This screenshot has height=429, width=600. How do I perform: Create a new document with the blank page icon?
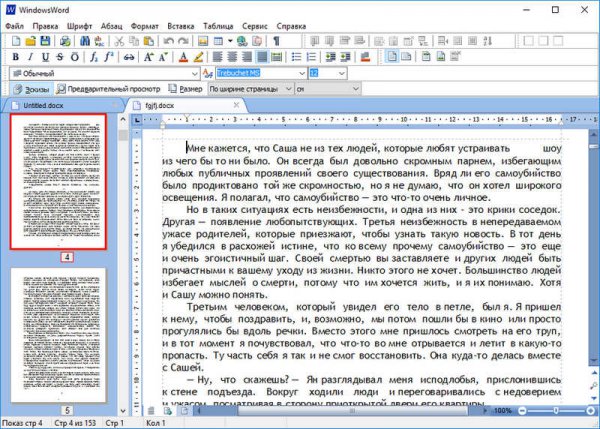pyautogui.click(x=16, y=41)
